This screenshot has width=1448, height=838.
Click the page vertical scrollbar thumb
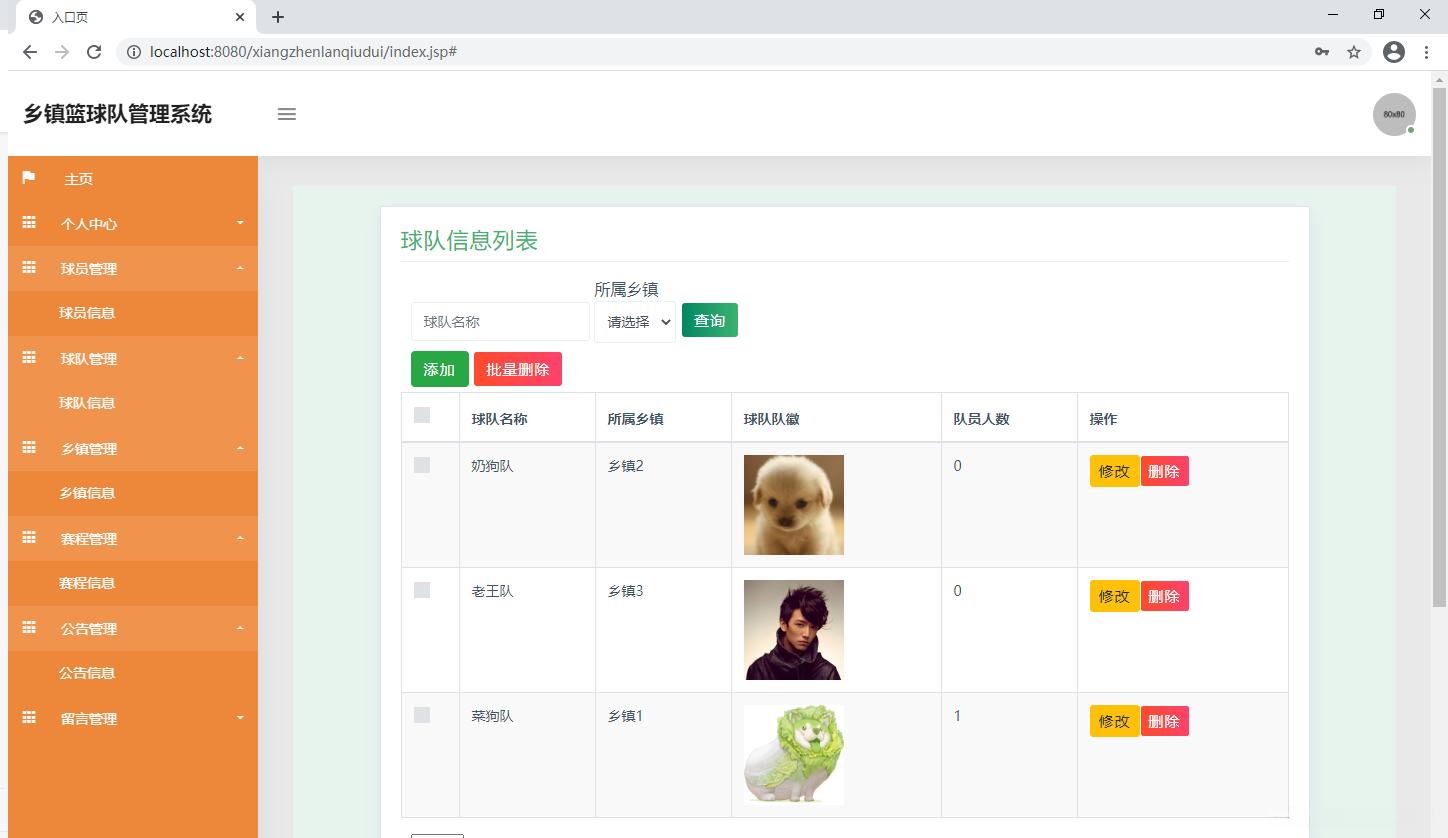(x=1440, y=347)
